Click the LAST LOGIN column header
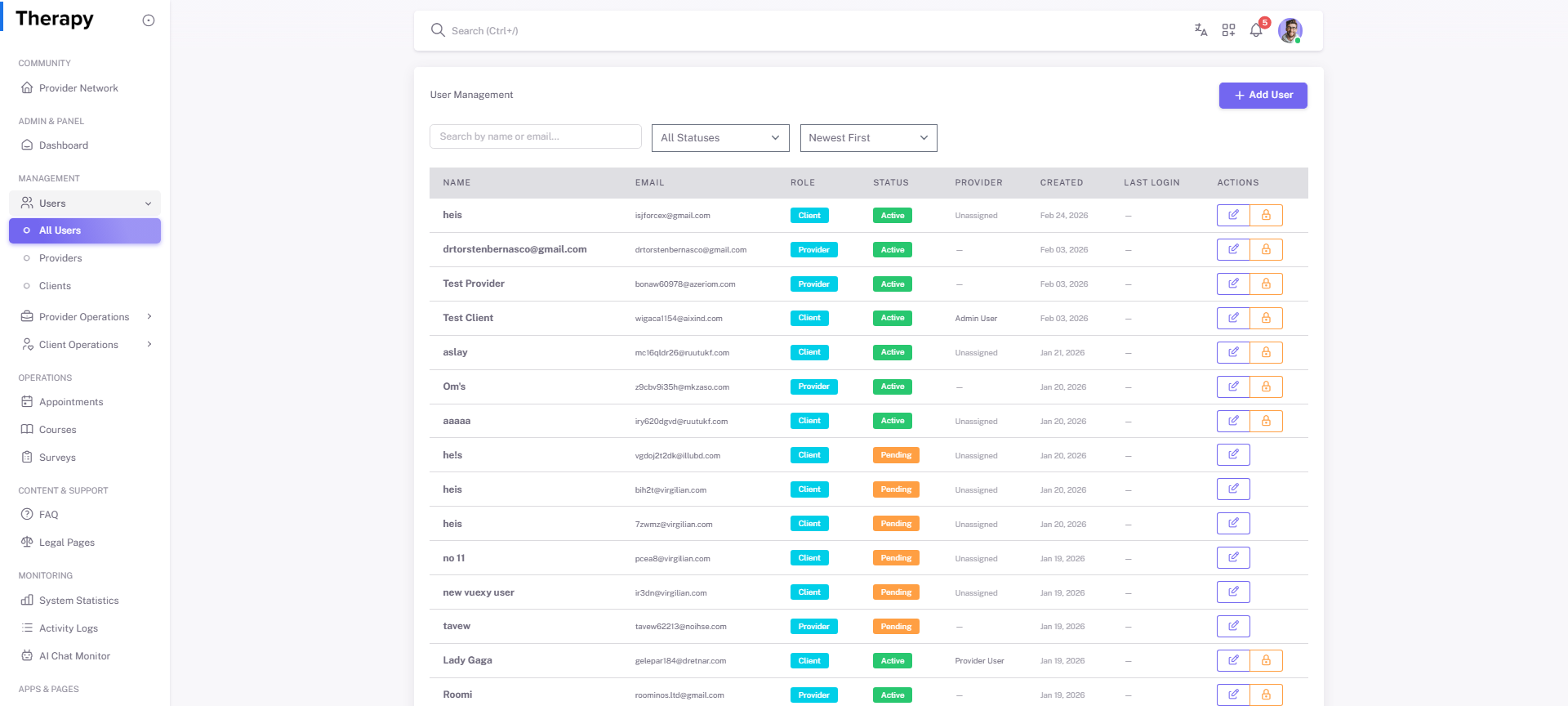Viewport: 1568px width, 706px height. [x=1151, y=183]
